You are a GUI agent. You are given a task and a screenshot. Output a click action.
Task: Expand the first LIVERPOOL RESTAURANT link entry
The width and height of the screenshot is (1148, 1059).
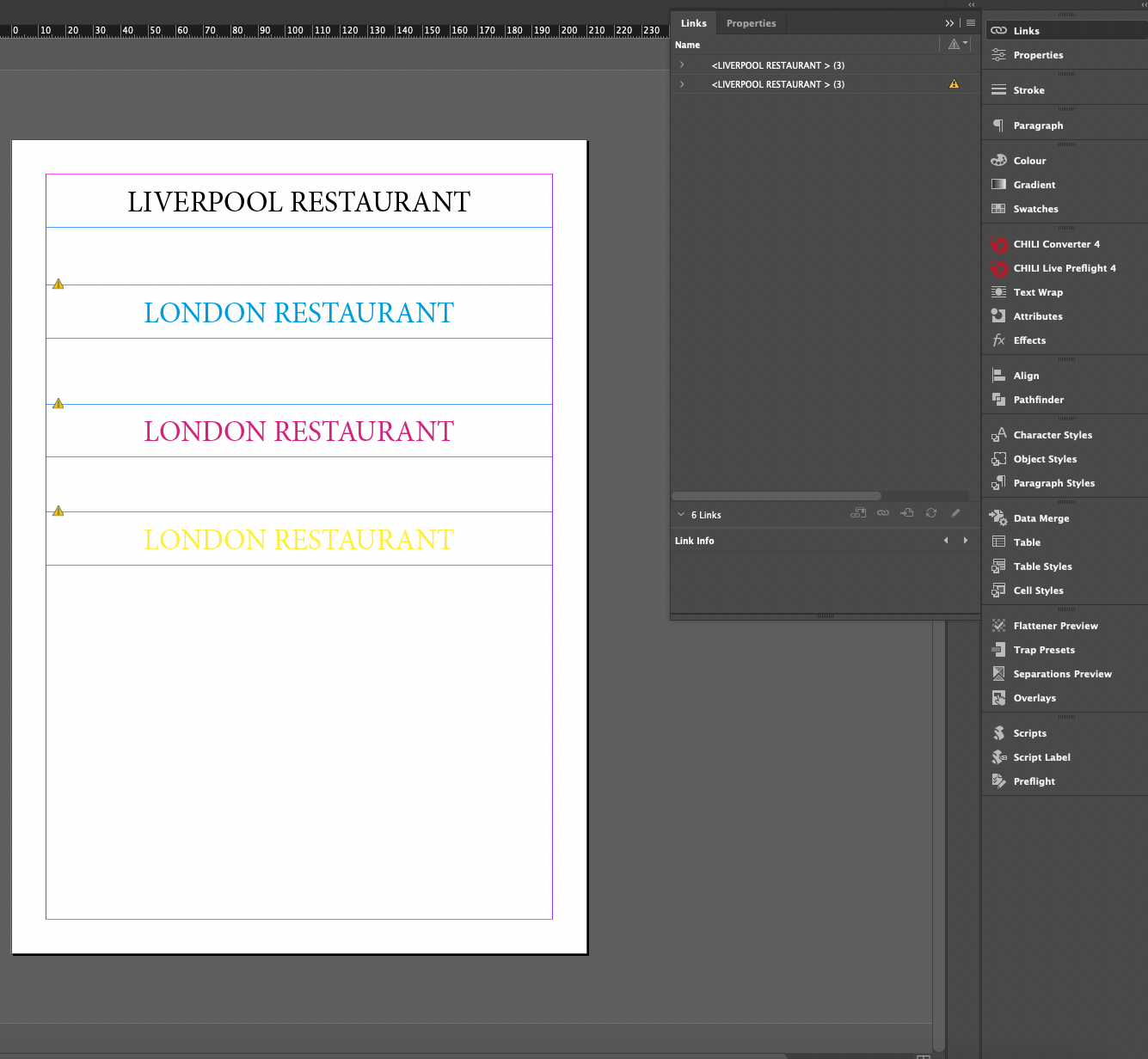[682, 64]
